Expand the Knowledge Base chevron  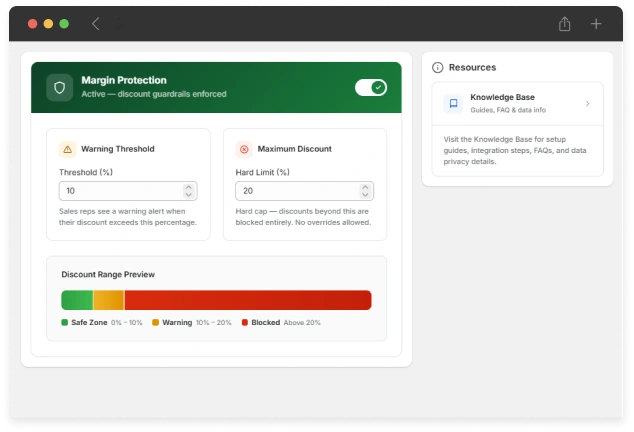[x=588, y=104]
